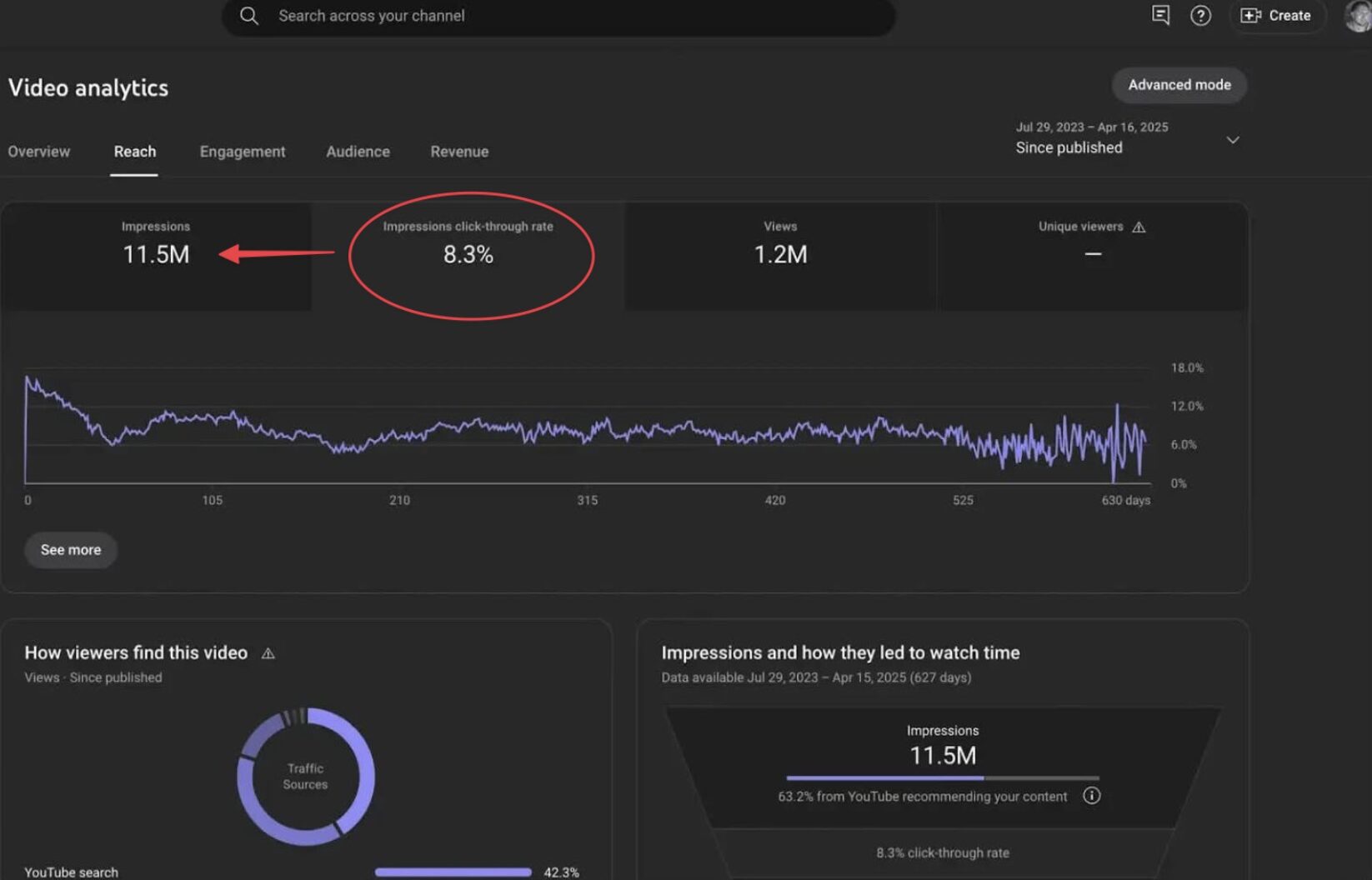The image size is (1372, 880).
Task: Click warning icon next to How viewers find
Action: coord(268,653)
